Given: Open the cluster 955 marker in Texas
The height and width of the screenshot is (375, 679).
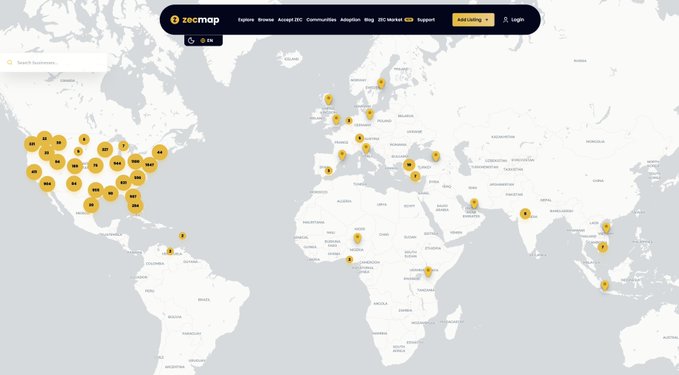Looking at the screenshot, I should (96, 190).
